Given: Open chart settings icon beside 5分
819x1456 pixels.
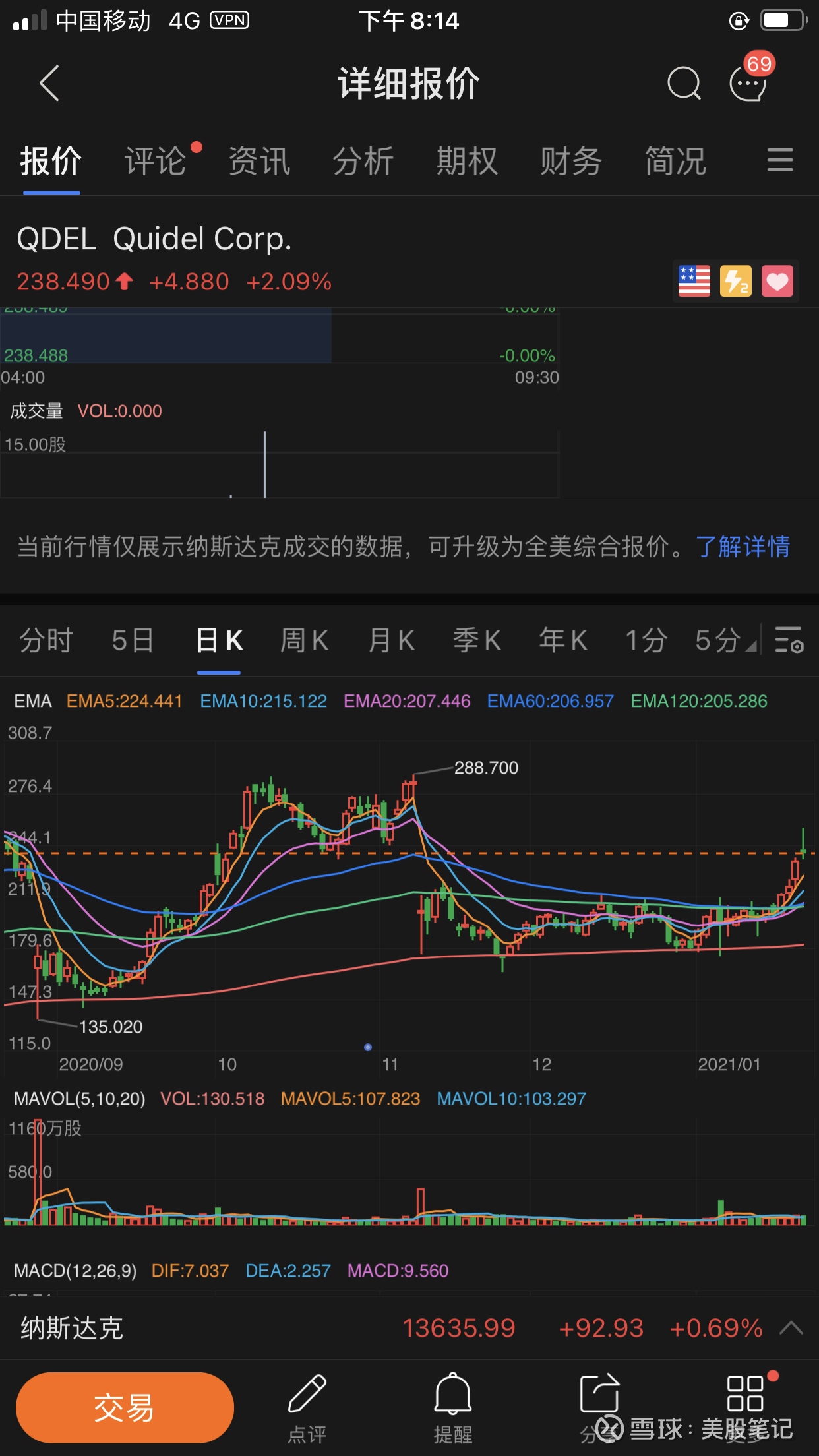Looking at the screenshot, I should pos(789,640).
